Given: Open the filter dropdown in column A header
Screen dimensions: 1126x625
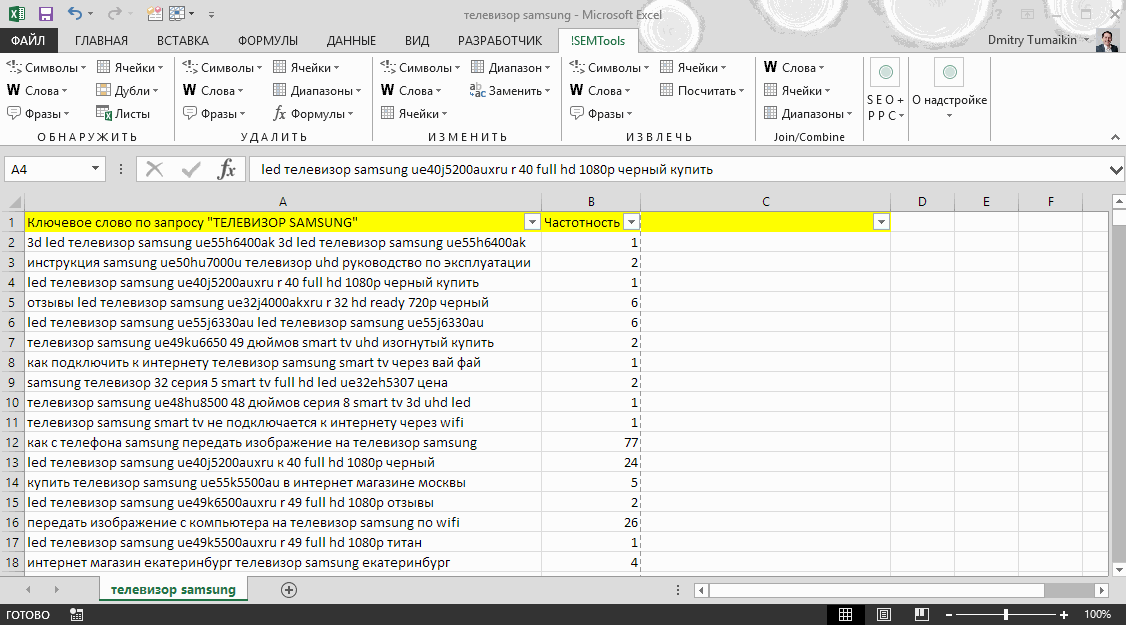Looking at the screenshot, I should pos(532,222).
